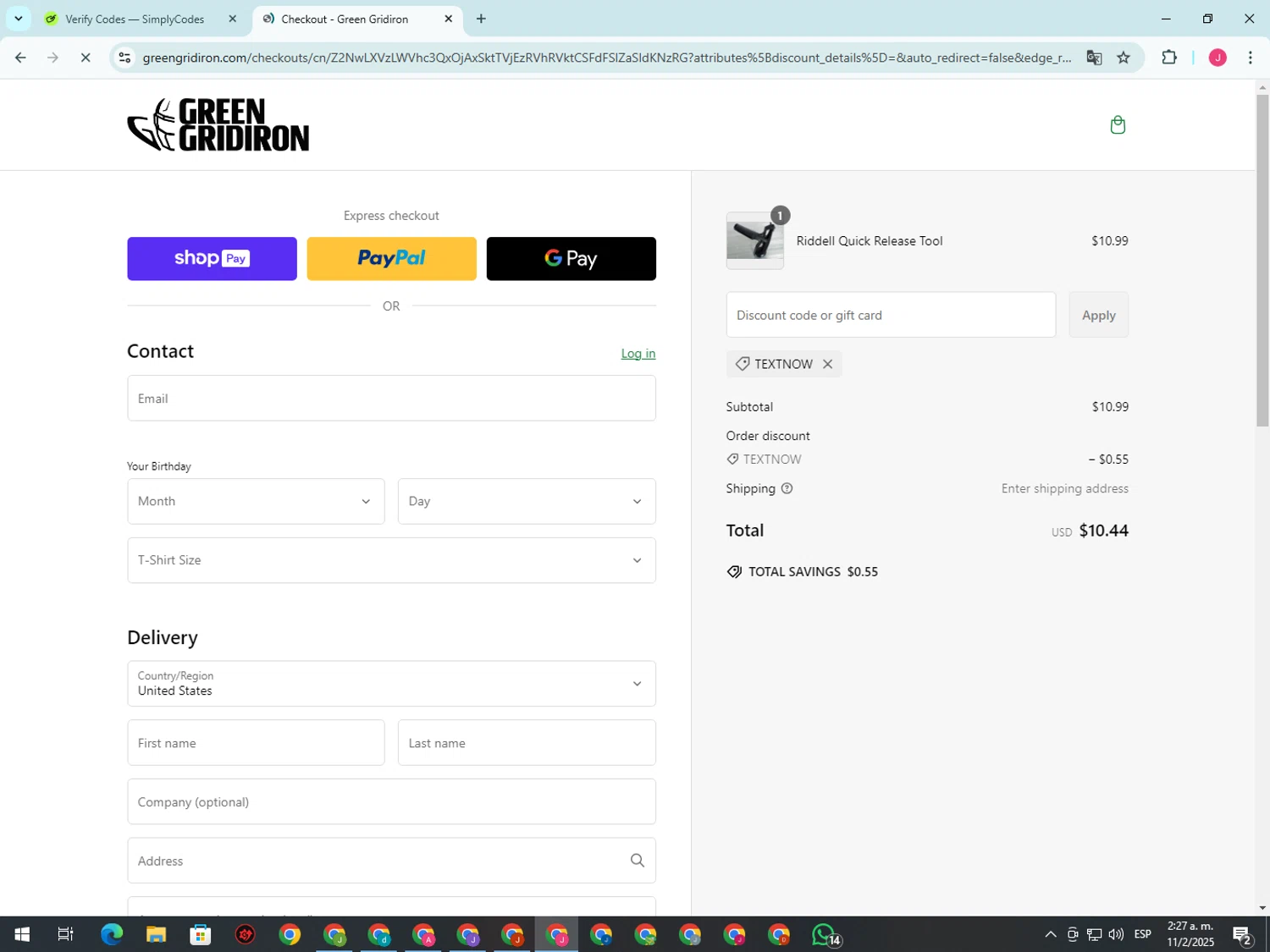Open the Chrome three-dot menu

[1251, 58]
